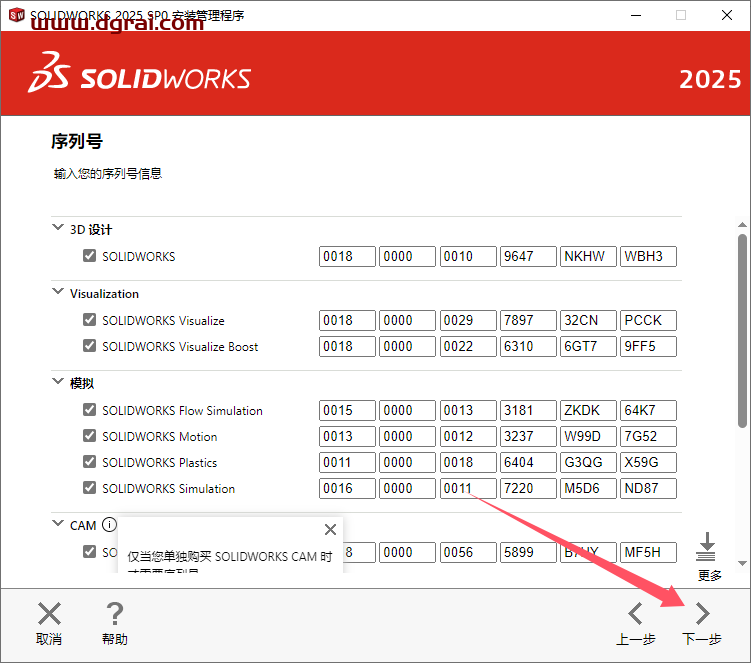This screenshot has width=751, height=663.
Task: Collapse the 模拟 section
Action: [57, 382]
